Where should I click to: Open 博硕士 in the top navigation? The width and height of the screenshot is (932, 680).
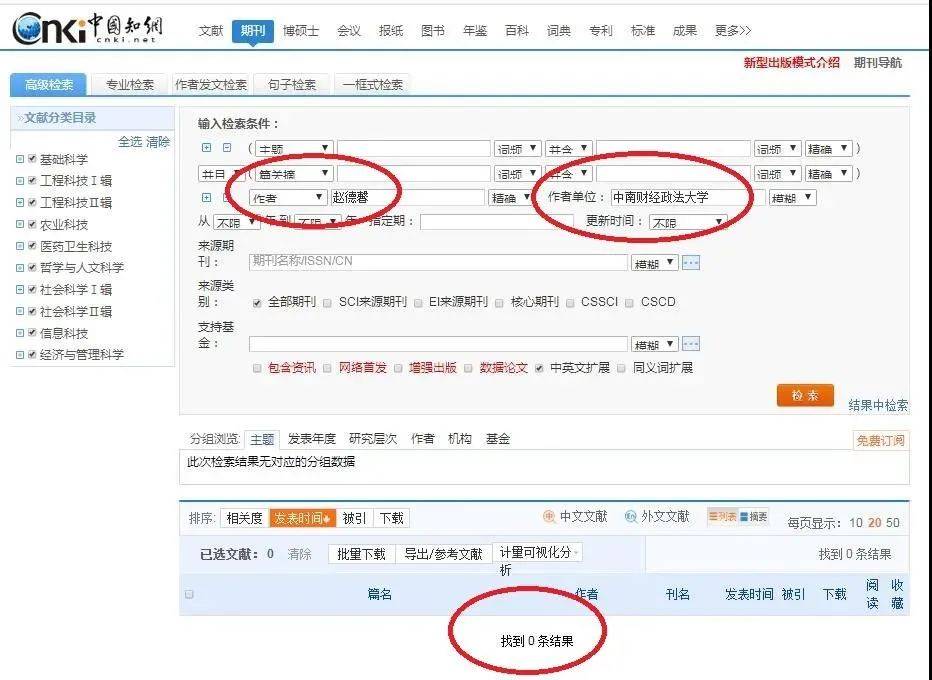pyautogui.click(x=299, y=31)
